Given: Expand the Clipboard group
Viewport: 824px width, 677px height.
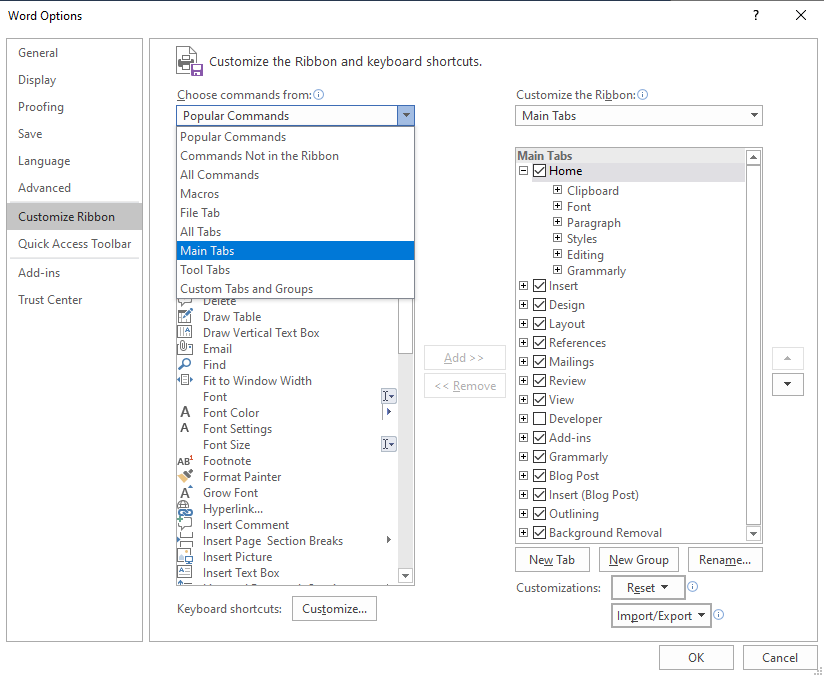Looking at the screenshot, I should point(558,190).
